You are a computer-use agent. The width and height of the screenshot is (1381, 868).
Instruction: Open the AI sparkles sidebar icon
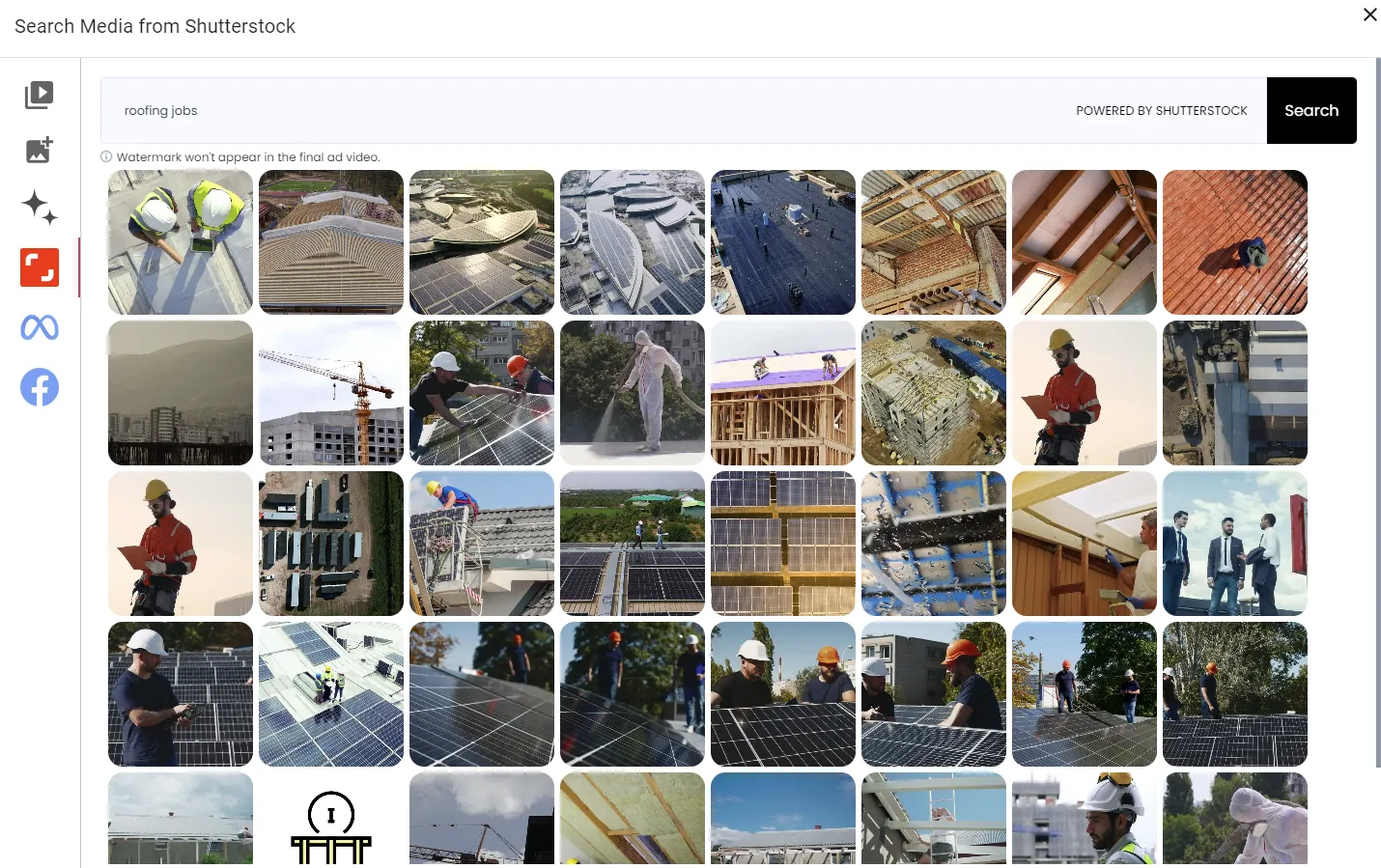pos(40,208)
